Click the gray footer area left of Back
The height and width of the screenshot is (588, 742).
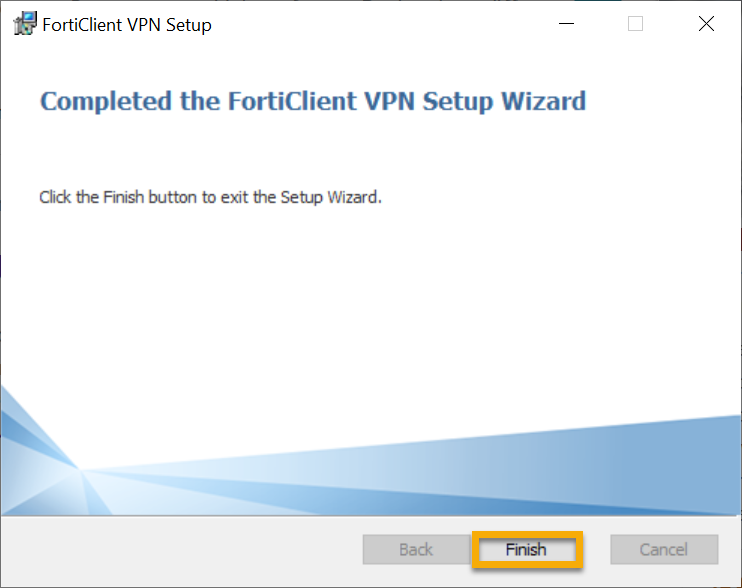pyautogui.click(x=180, y=549)
